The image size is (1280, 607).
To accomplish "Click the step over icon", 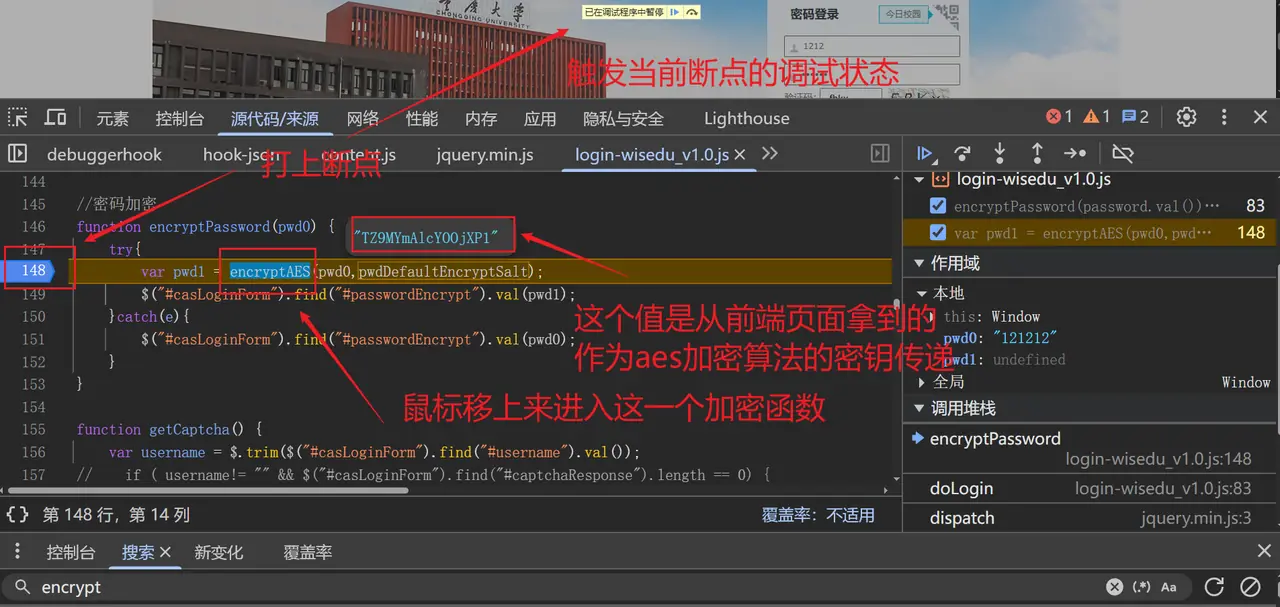I will point(962,153).
